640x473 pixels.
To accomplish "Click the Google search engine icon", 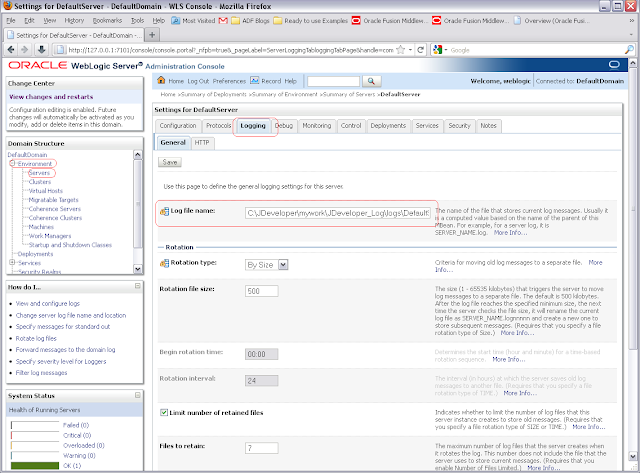I will [x=438, y=50].
